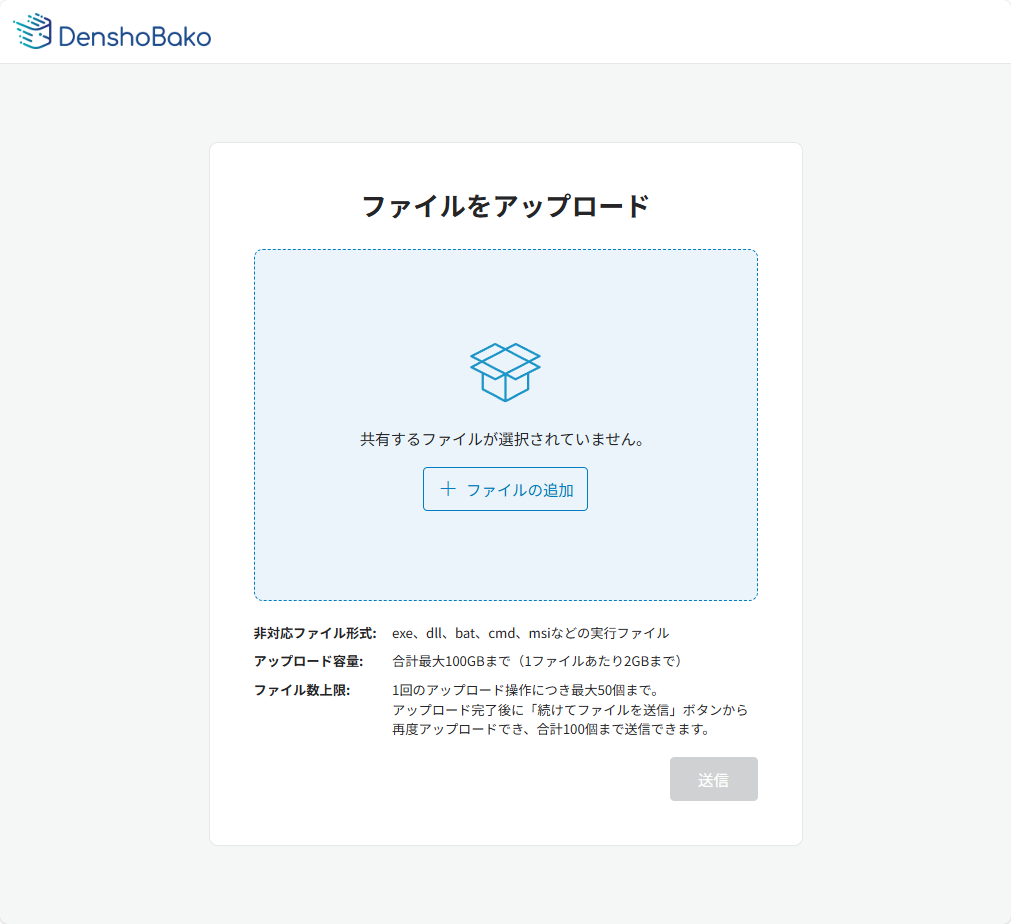Click the open box icon in drop zone
The image size is (1011, 924).
[x=506, y=372]
